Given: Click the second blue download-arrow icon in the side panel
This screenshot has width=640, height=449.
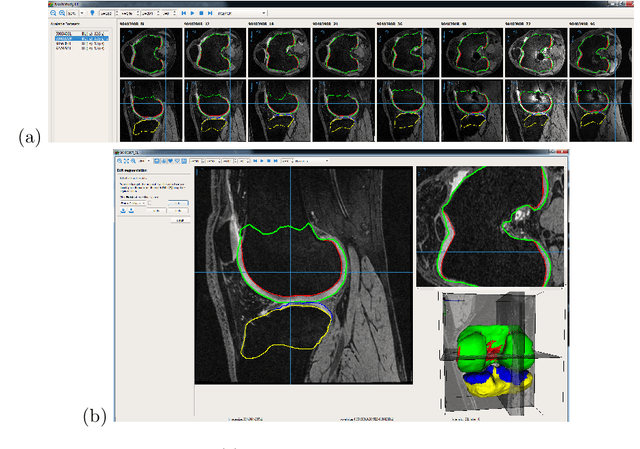Looking at the screenshot, I should 131,211.
